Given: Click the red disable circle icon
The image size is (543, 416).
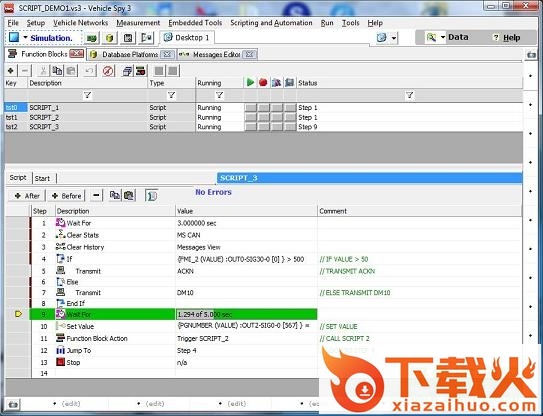Looking at the screenshot, I should pyautogui.click(x=108, y=71).
